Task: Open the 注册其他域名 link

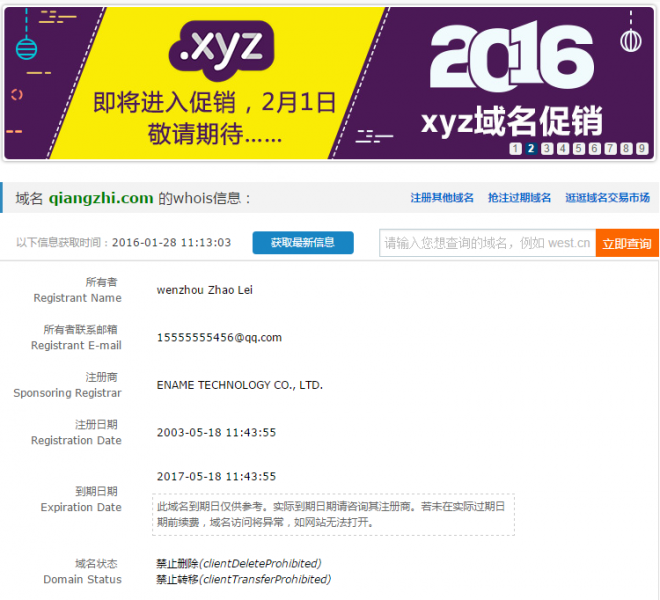Action: pyautogui.click(x=442, y=198)
